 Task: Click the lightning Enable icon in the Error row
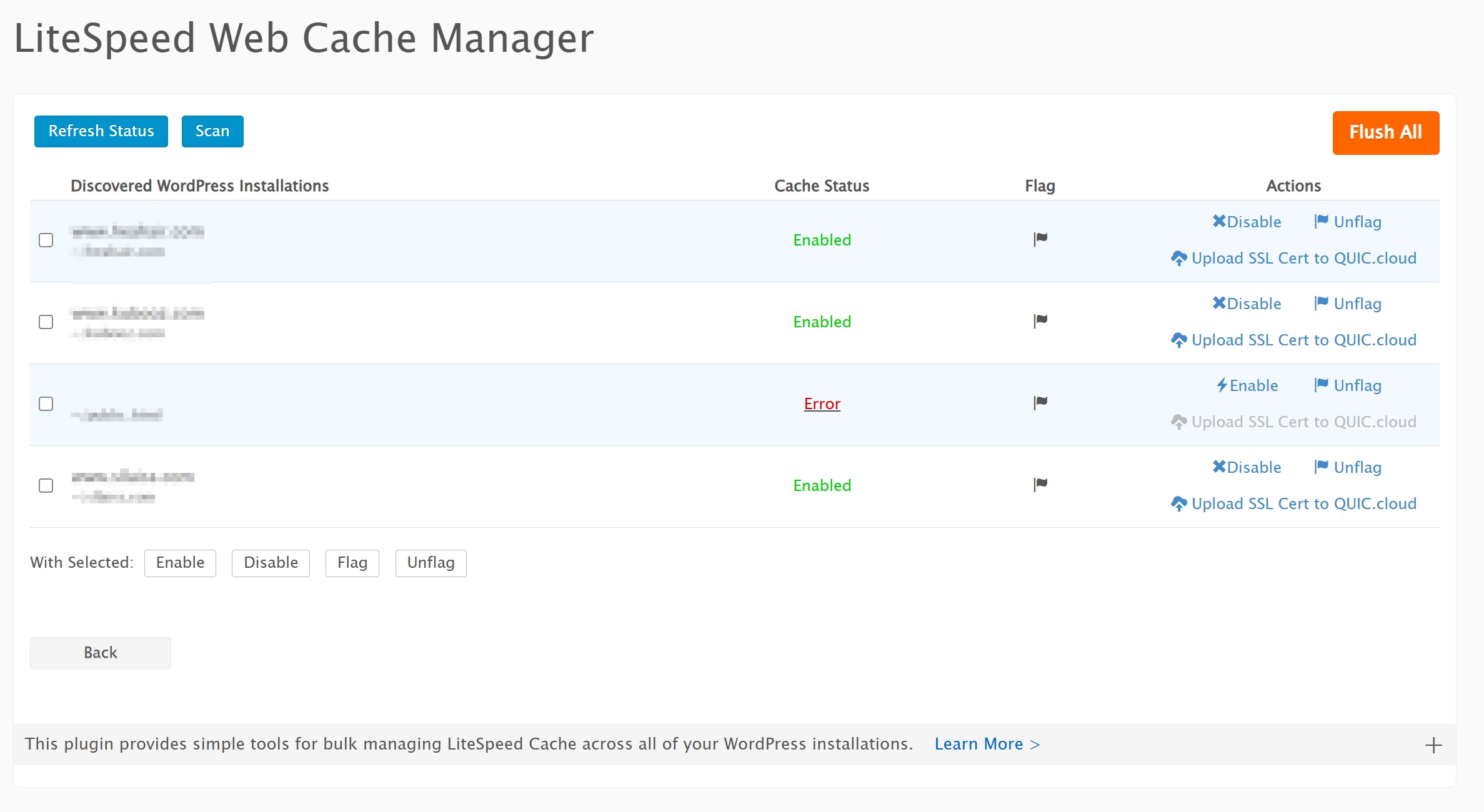point(1222,385)
